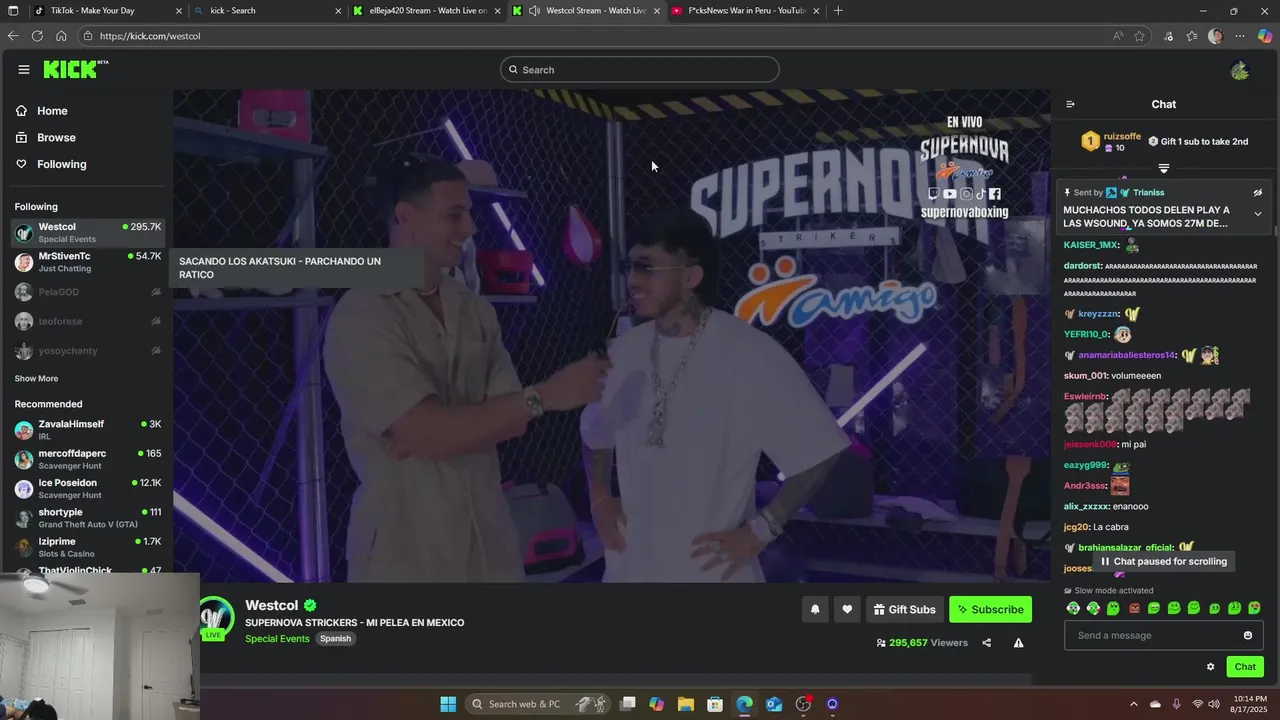Image resolution: width=1280 pixels, height=720 pixels.
Task: Open Browse in the sidebar
Action: point(56,138)
